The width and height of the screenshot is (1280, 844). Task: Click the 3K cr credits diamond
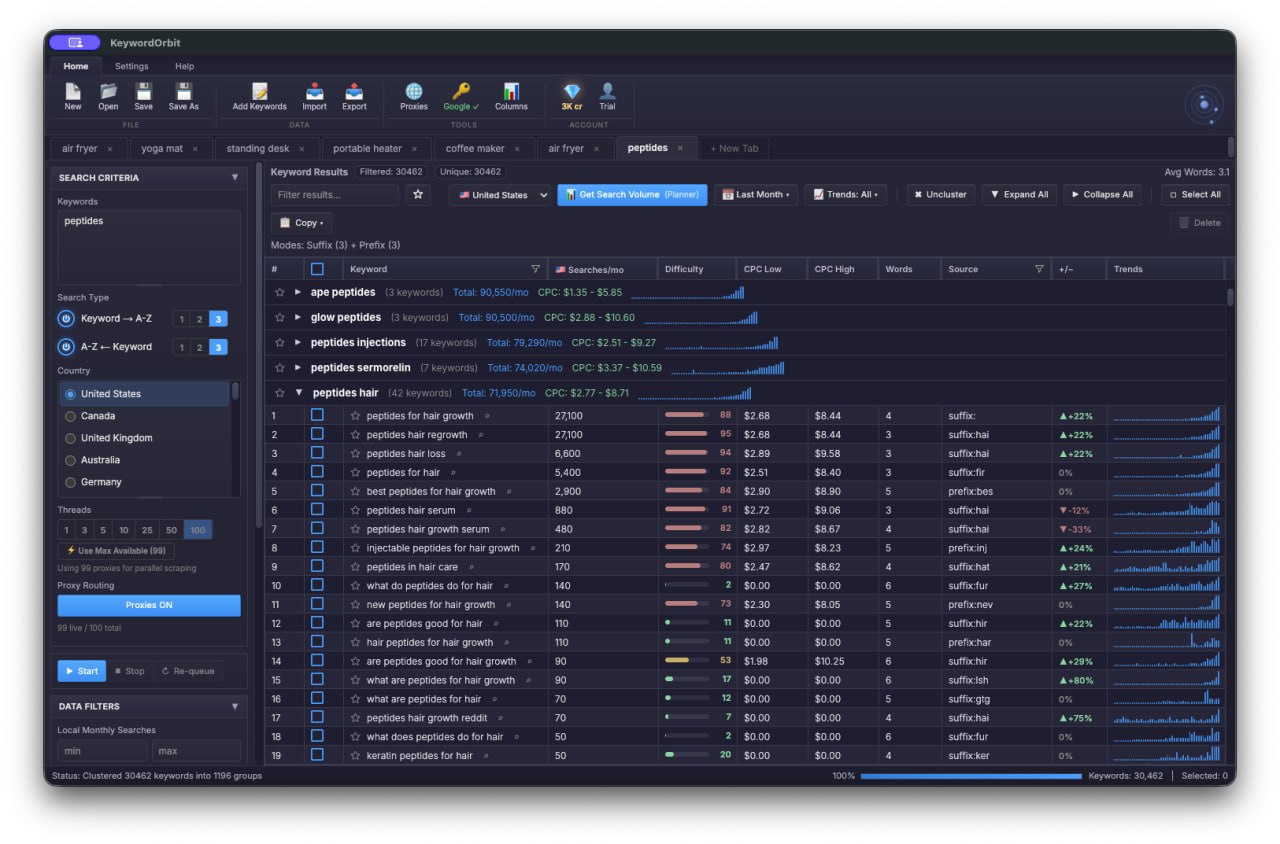click(571, 91)
